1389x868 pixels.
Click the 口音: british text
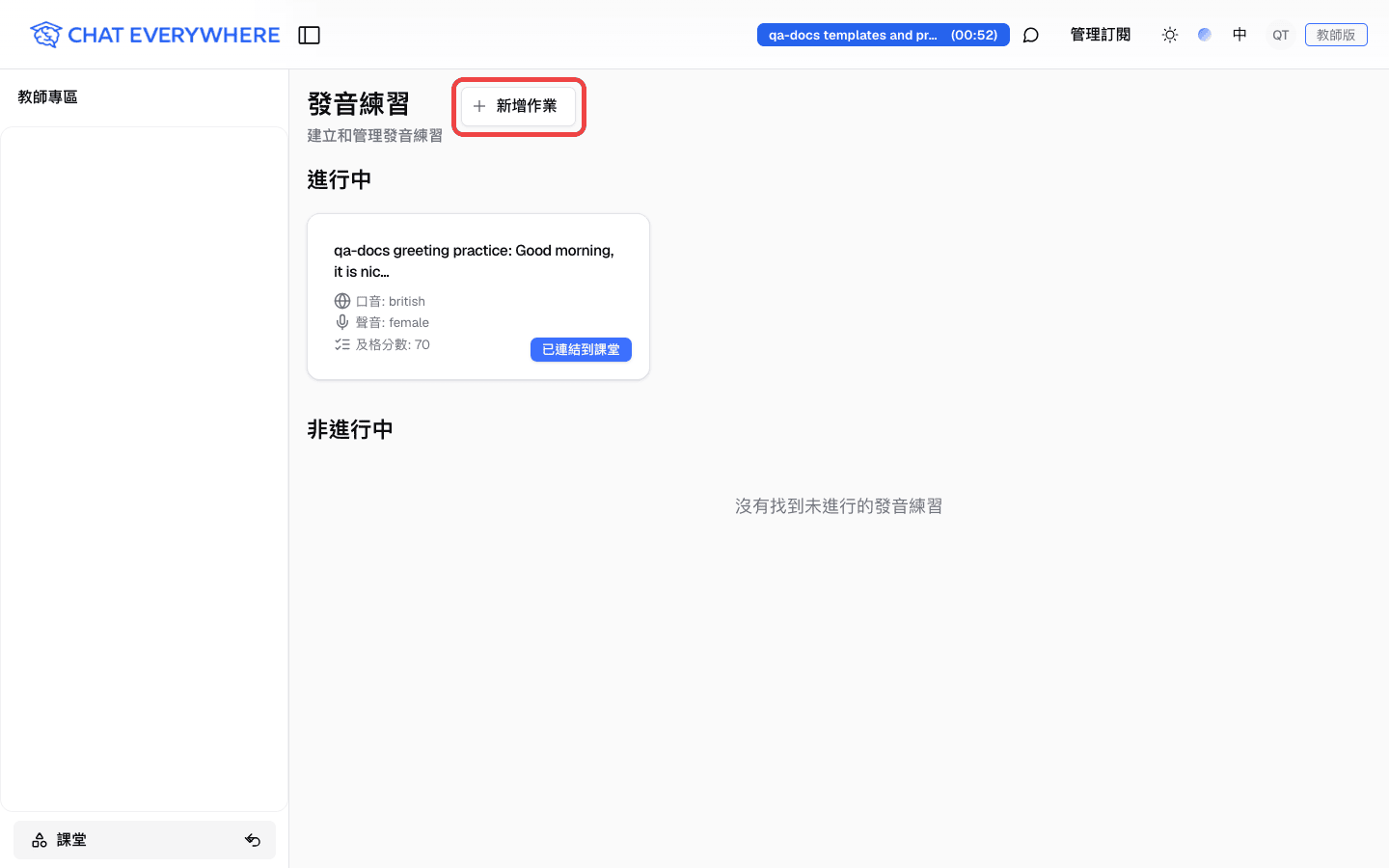391,301
